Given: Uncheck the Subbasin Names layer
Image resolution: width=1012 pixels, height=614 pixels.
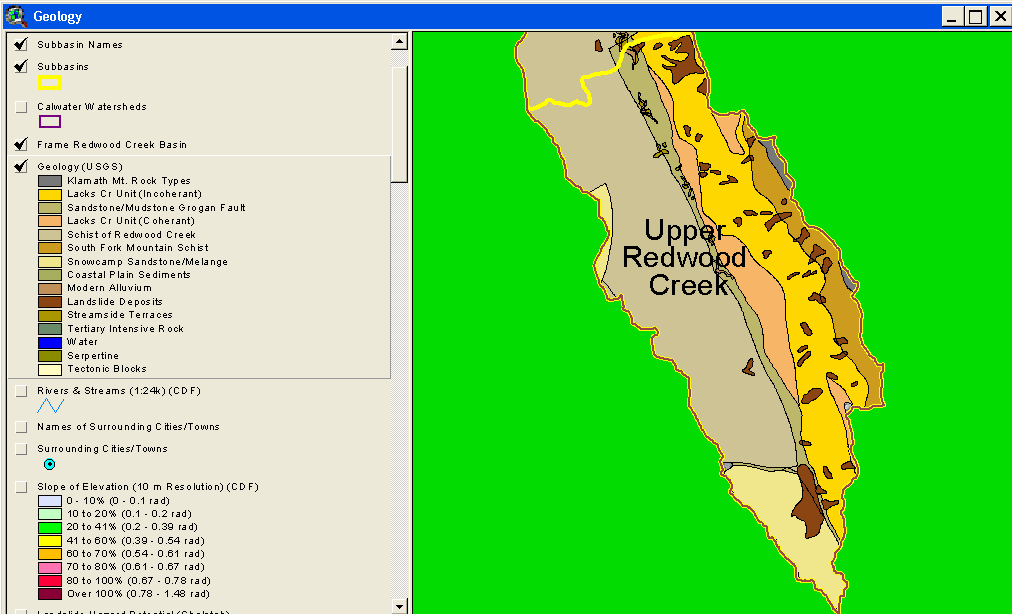Looking at the screenshot, I should tap(21, 45).
